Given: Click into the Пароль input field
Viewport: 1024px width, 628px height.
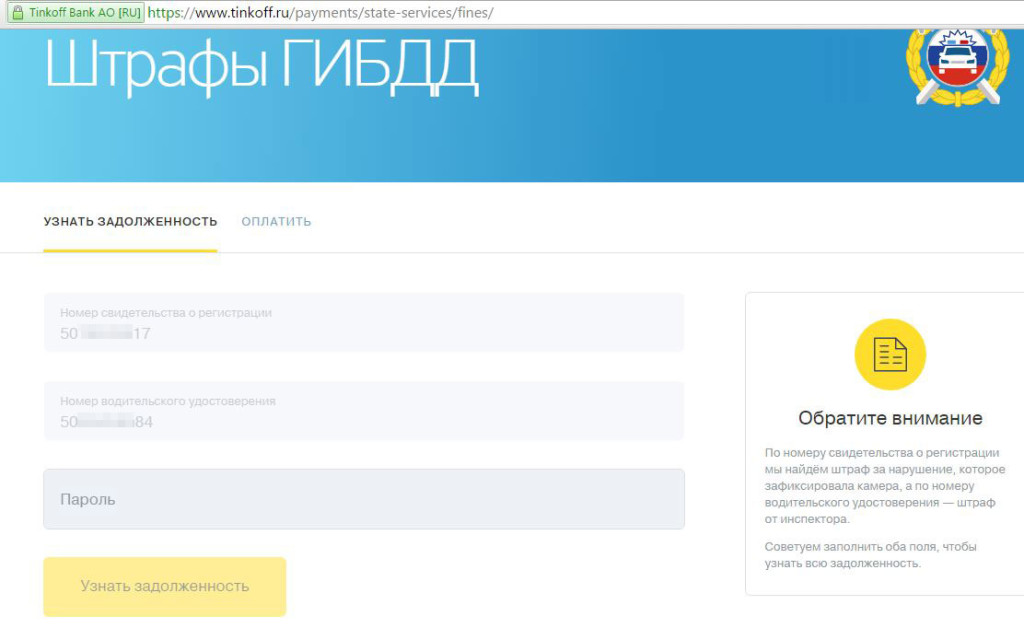Looking at the screenshot, I should tap(364, 499).
